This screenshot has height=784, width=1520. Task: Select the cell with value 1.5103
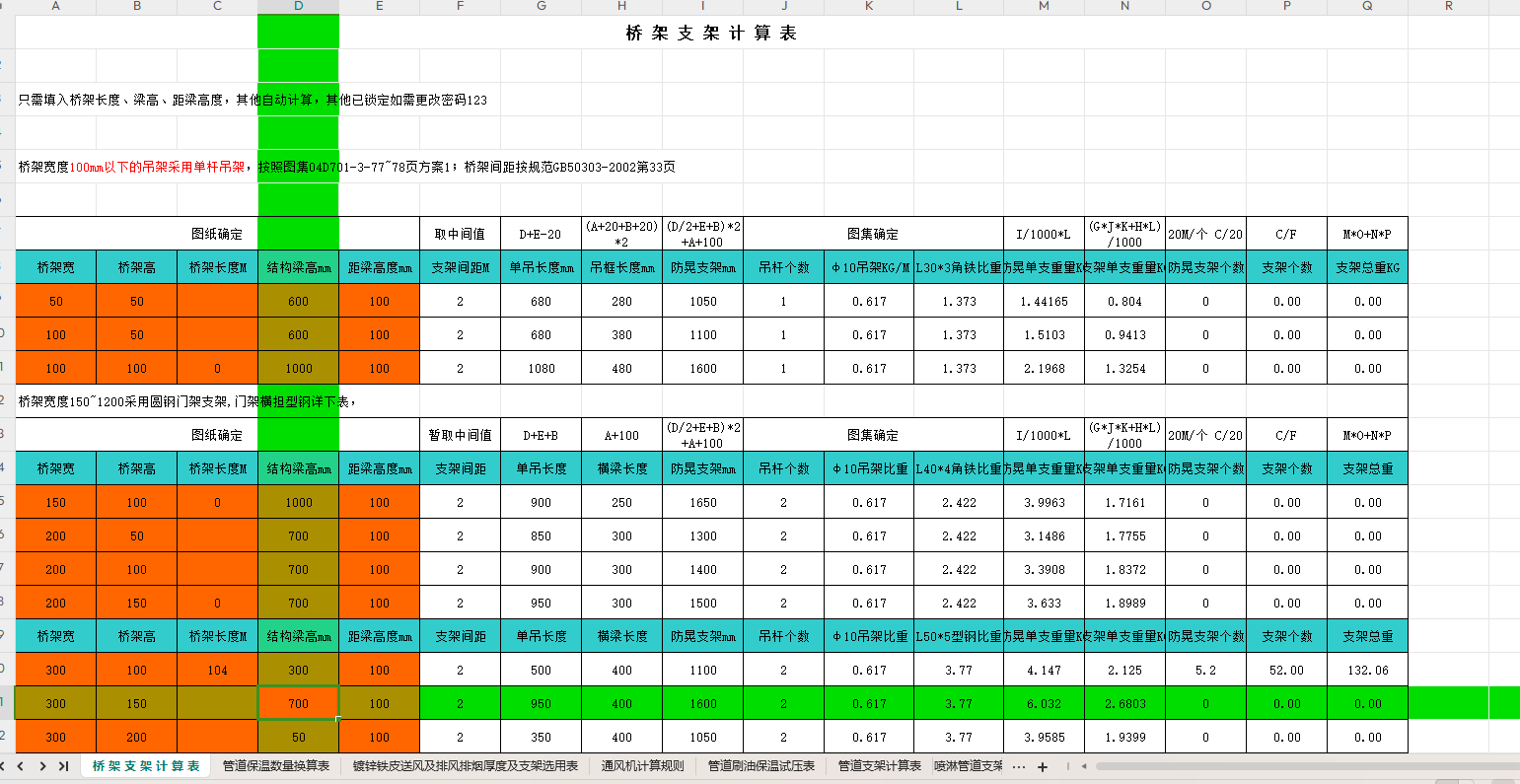click(1044, 334)
